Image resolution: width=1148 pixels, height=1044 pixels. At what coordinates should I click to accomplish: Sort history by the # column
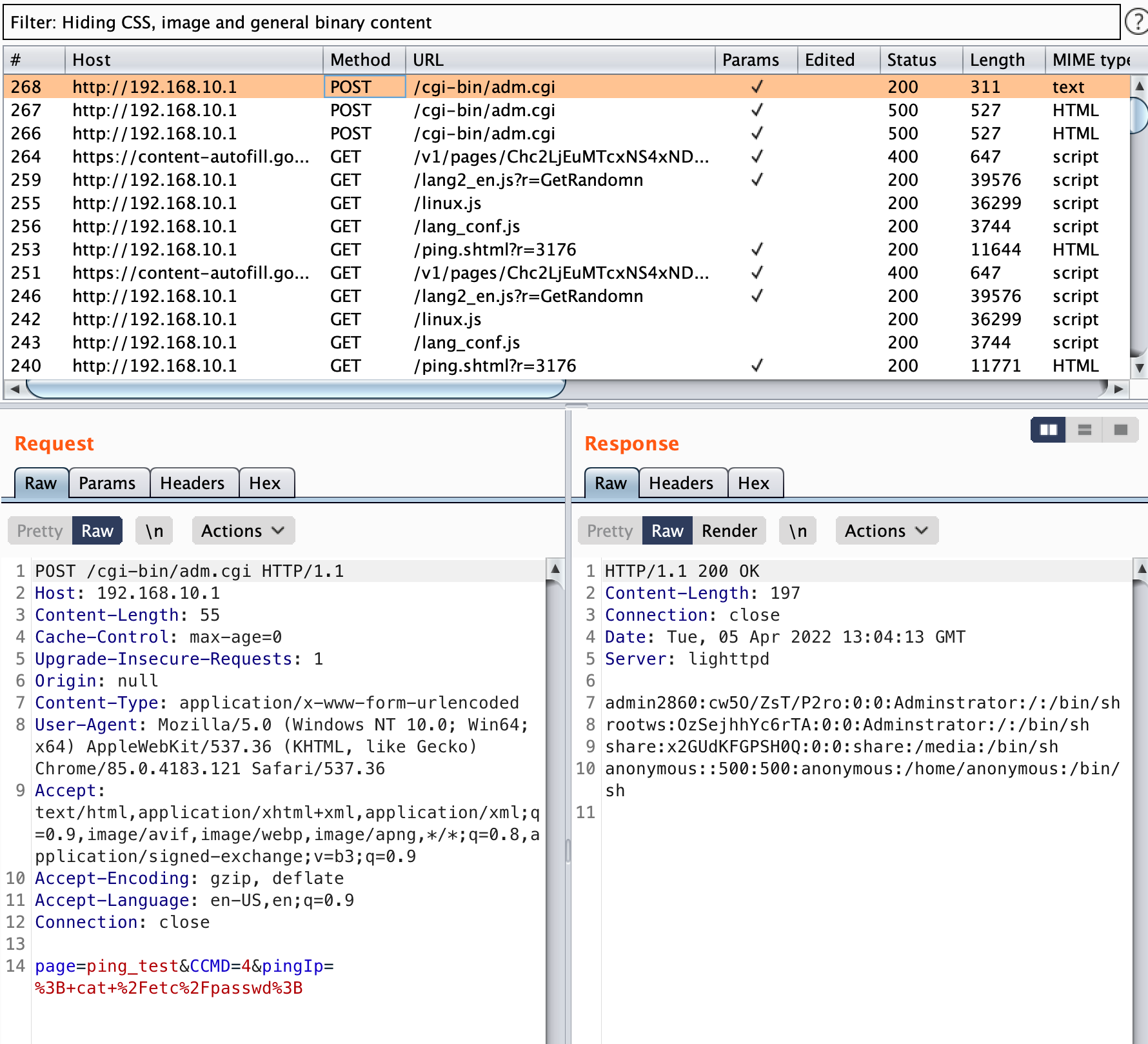34,60
